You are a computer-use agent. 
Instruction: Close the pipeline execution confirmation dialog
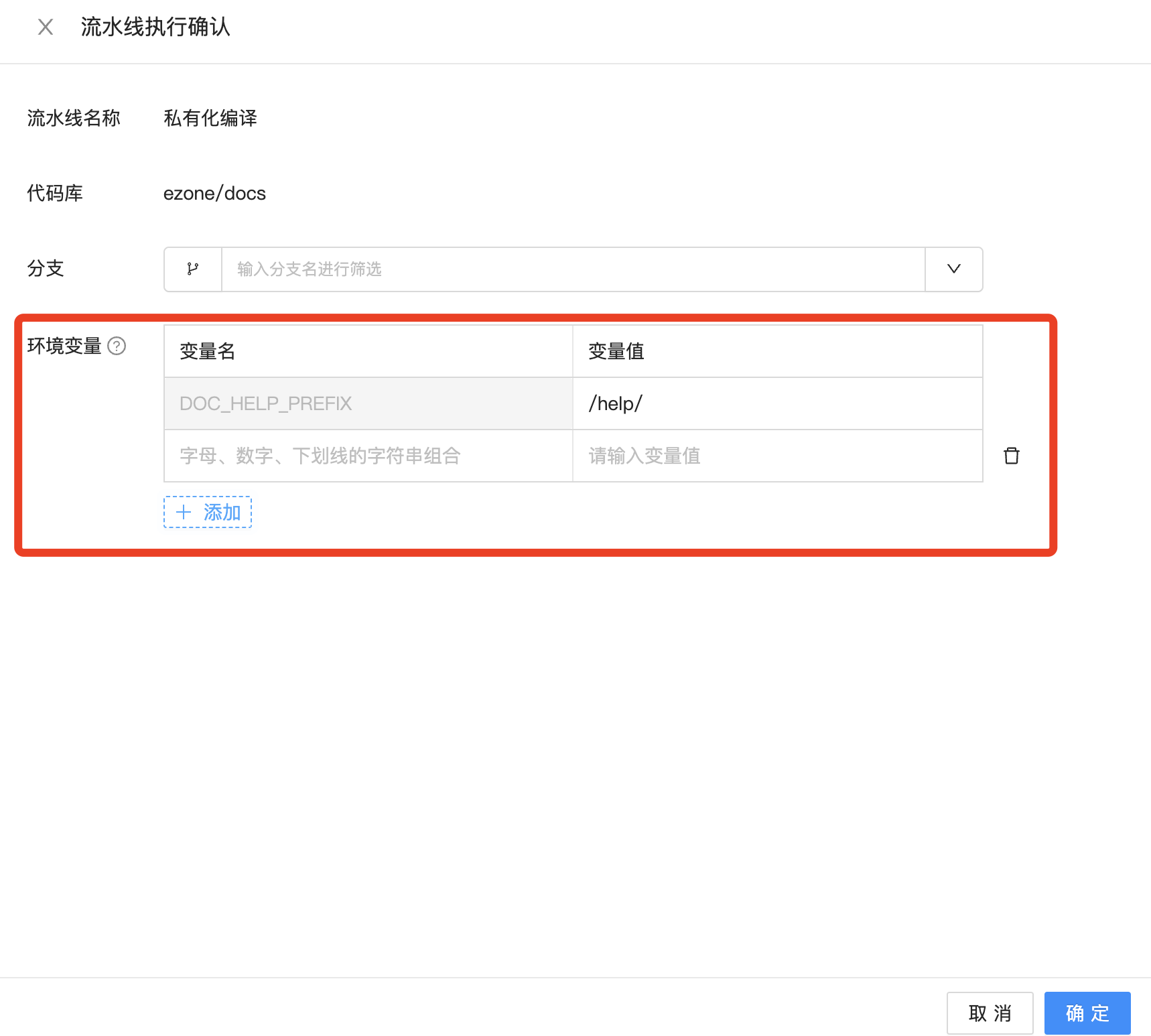tap(46, 27)
